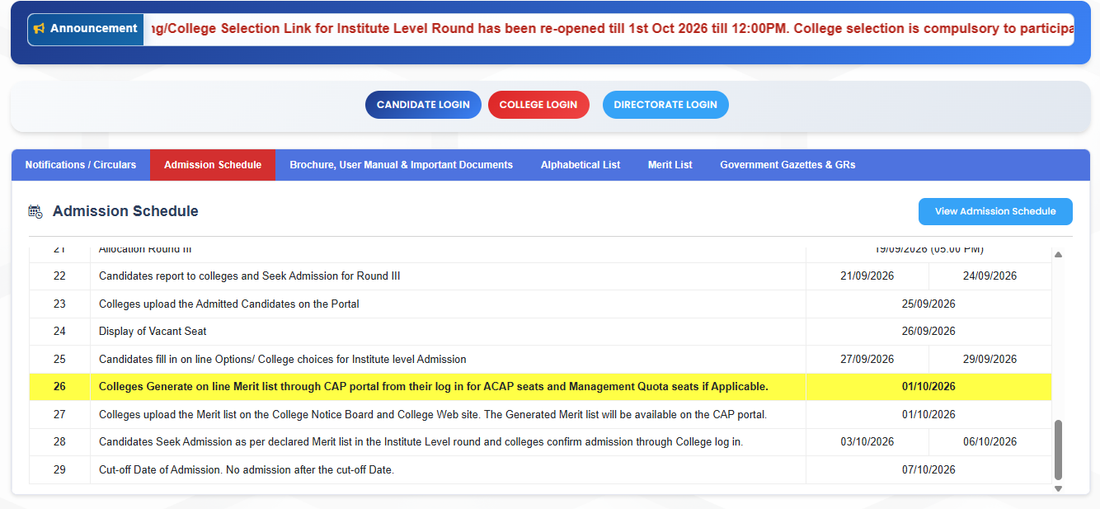Click serial number 22 cell
1100x509 pixels.
click(60, 276)
